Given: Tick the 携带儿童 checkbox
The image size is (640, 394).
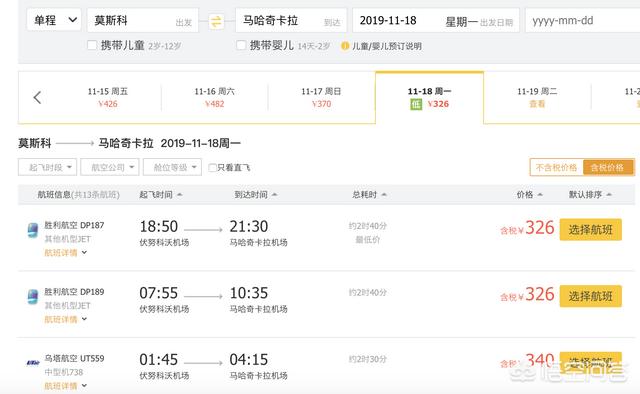Looking at the screenshot, I should pos(92,45).
